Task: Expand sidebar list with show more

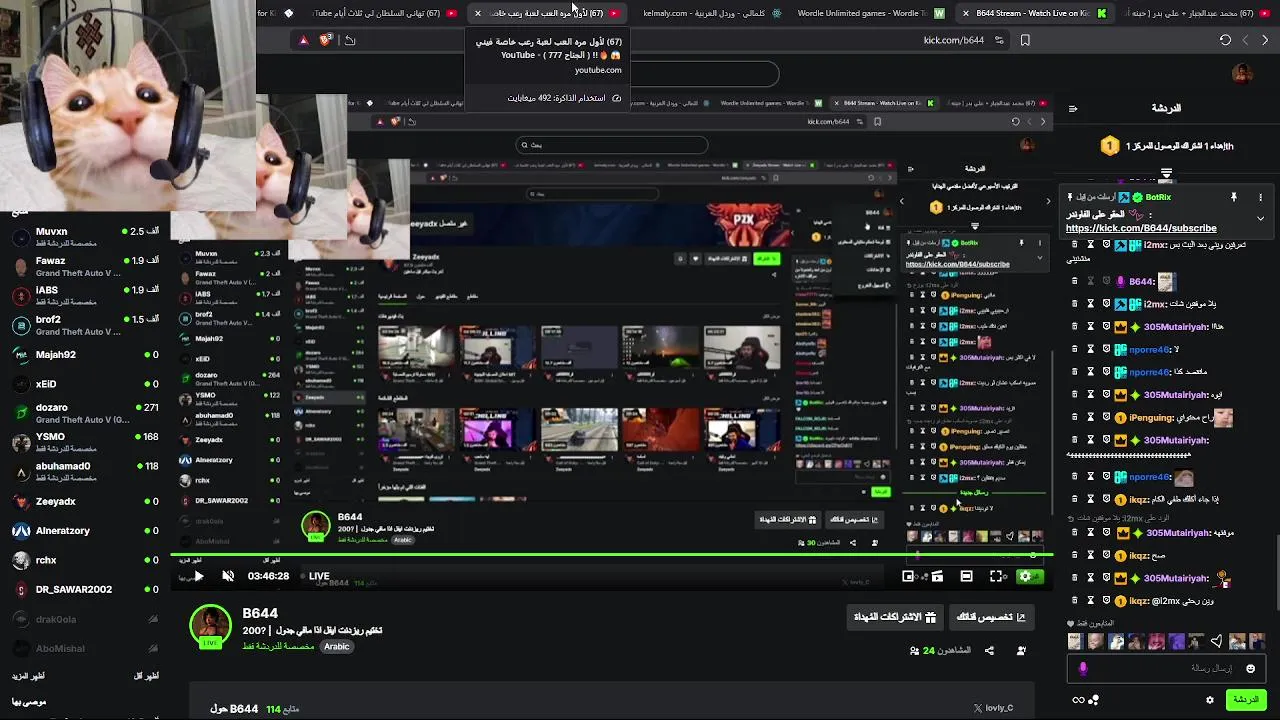Action: click(29, 676)
